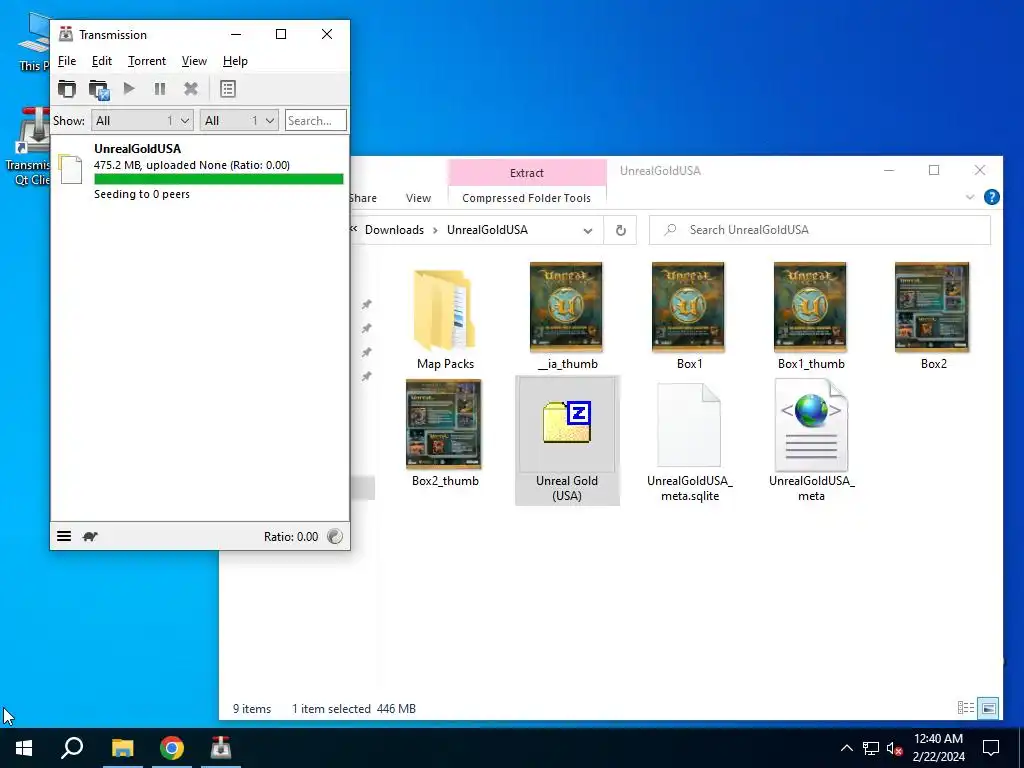Select the Box2 image file
Image resolution: width=1024 pixels, height=768 pixels.
(x=933, y=318)
